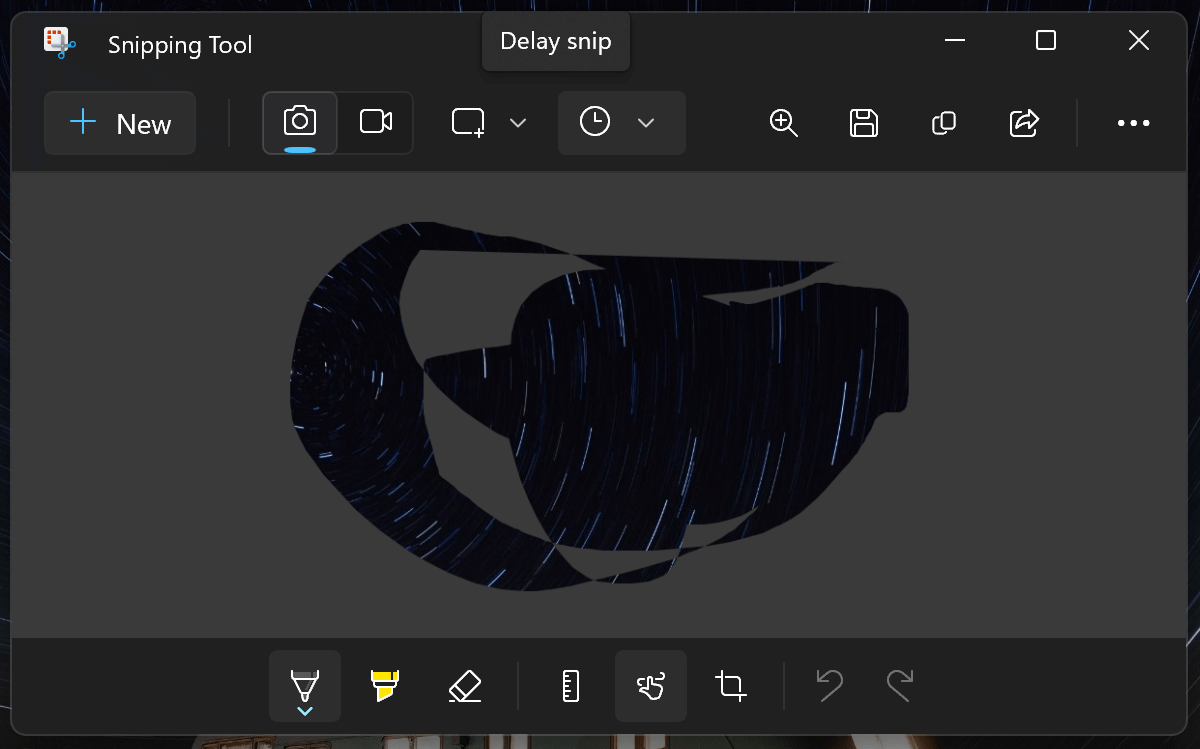
Task: Show the Ruler tool
Action: [x=570, y=686]
